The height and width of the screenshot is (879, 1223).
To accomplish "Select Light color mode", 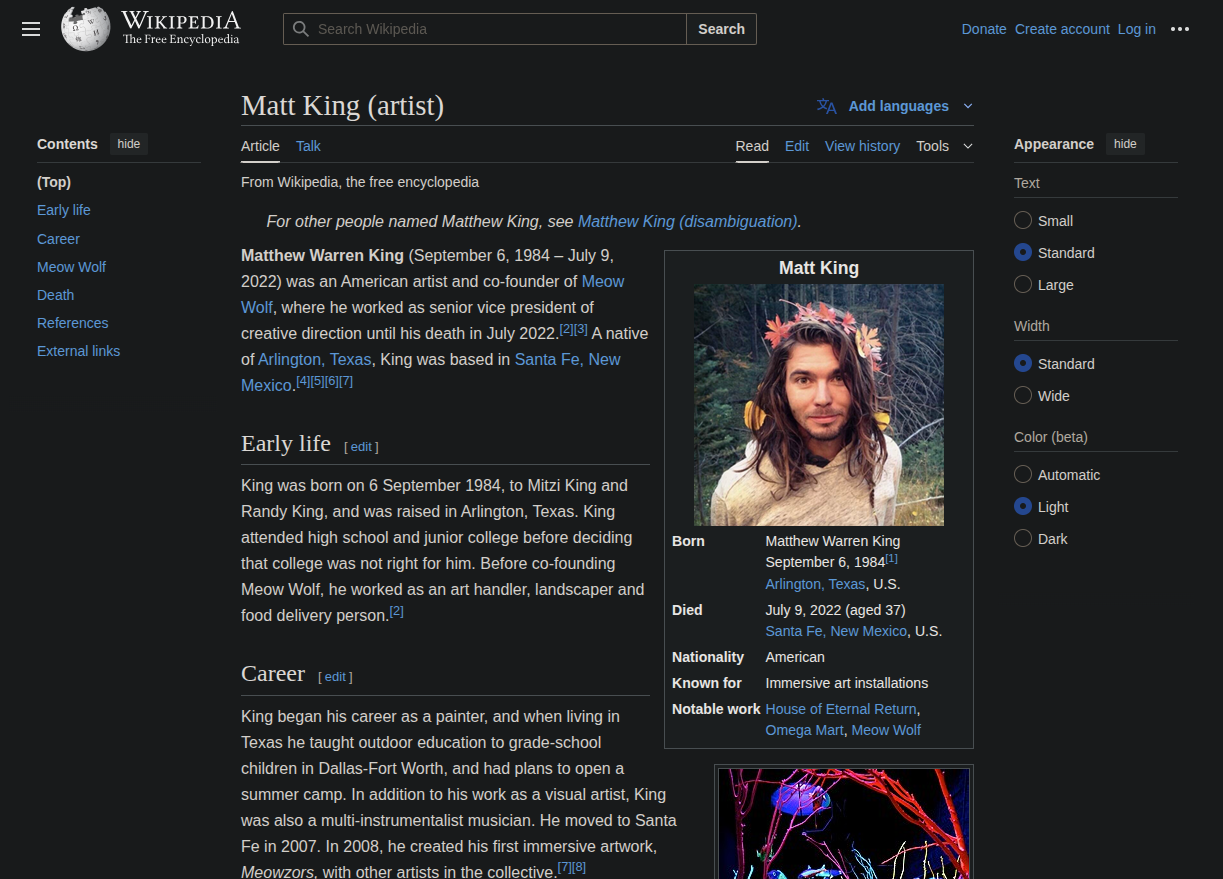I will 1023,506.
